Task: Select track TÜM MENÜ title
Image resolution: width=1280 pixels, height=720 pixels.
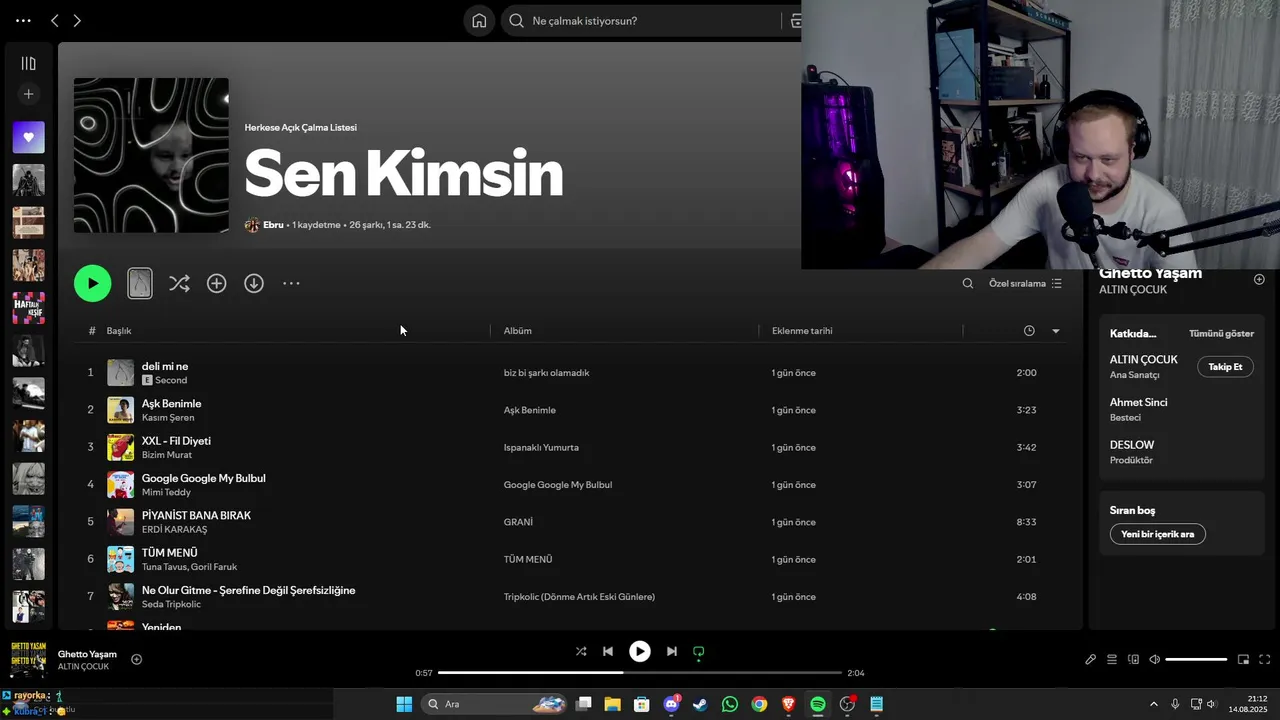Action: [x=170, y=553]
